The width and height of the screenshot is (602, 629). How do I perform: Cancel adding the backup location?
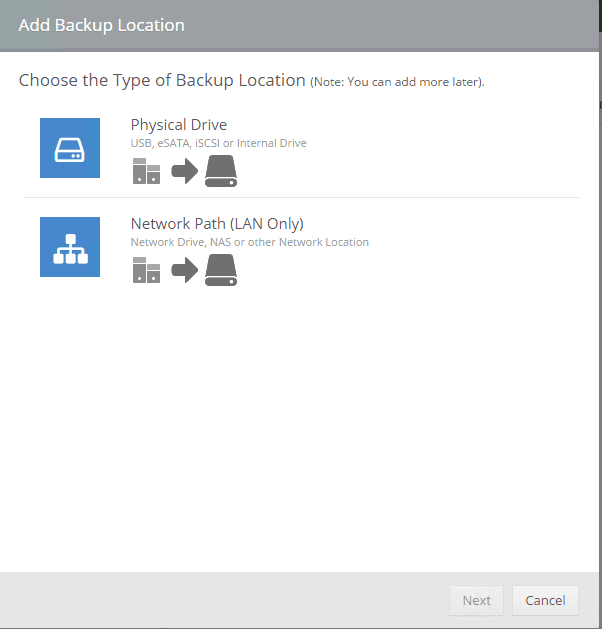[545, 600]
